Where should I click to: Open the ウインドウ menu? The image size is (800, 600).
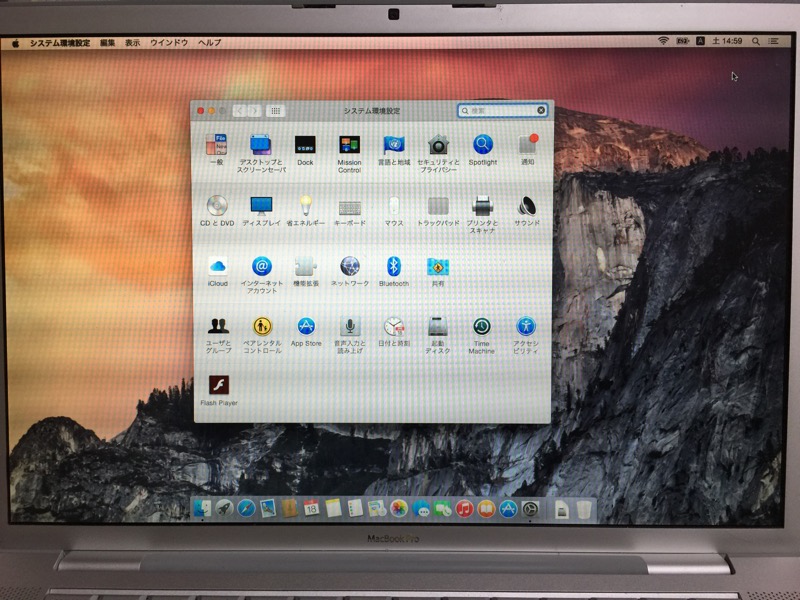coord(169,43)
